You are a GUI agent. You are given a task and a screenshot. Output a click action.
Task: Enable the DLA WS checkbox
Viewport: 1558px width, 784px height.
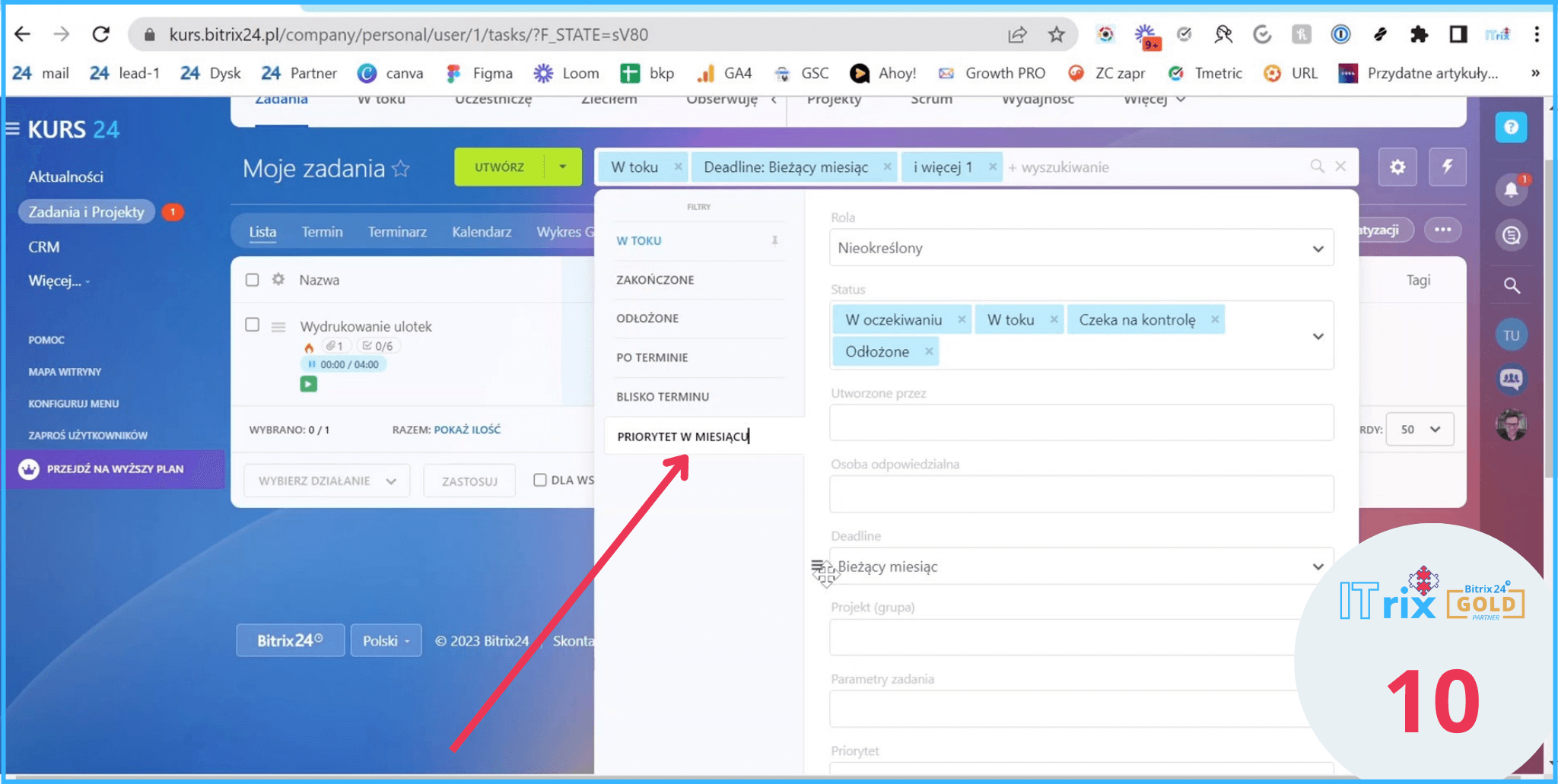[540, 480]
